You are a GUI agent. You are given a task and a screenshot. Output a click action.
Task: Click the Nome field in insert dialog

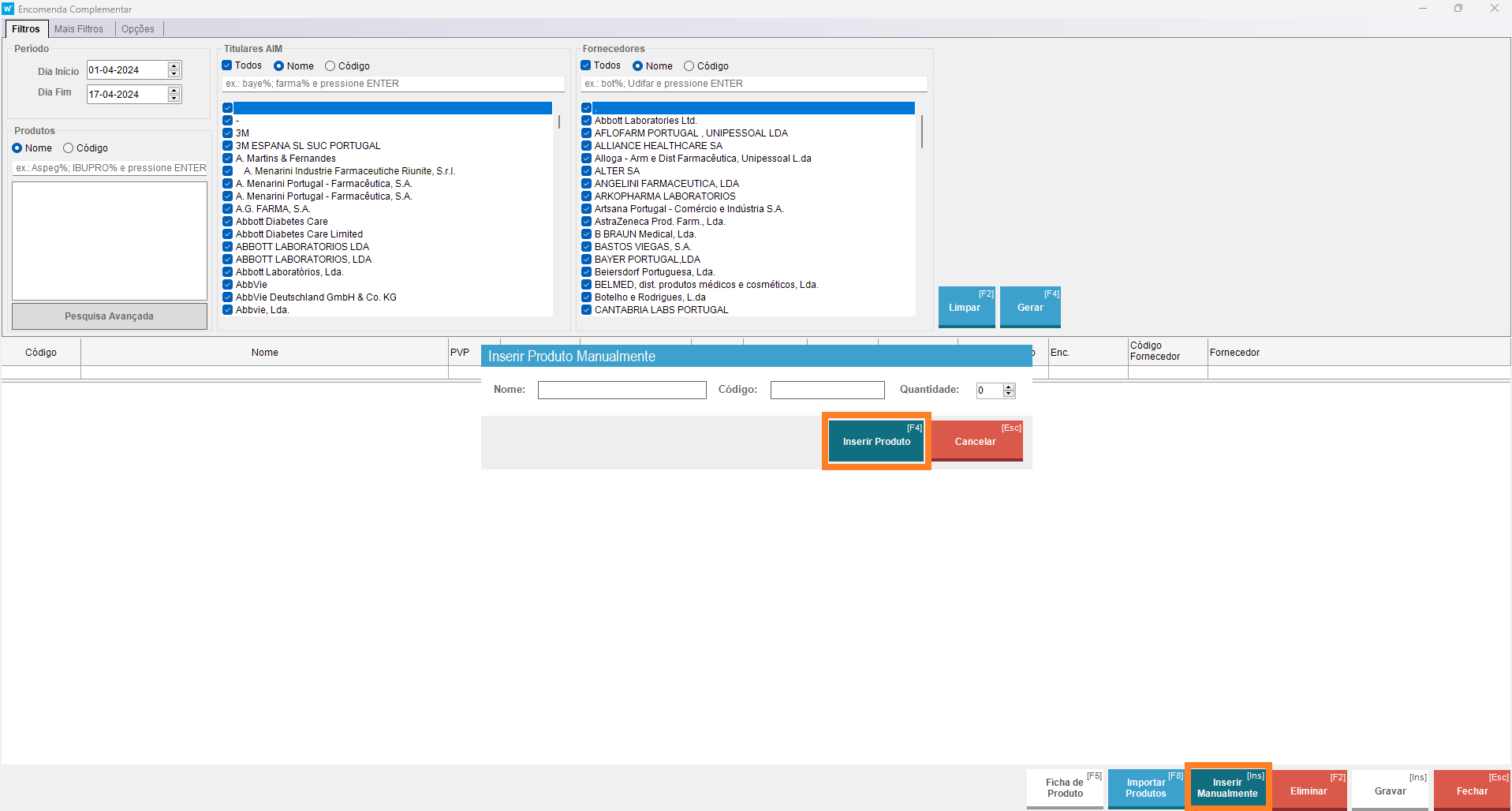[x=622, y=390]
